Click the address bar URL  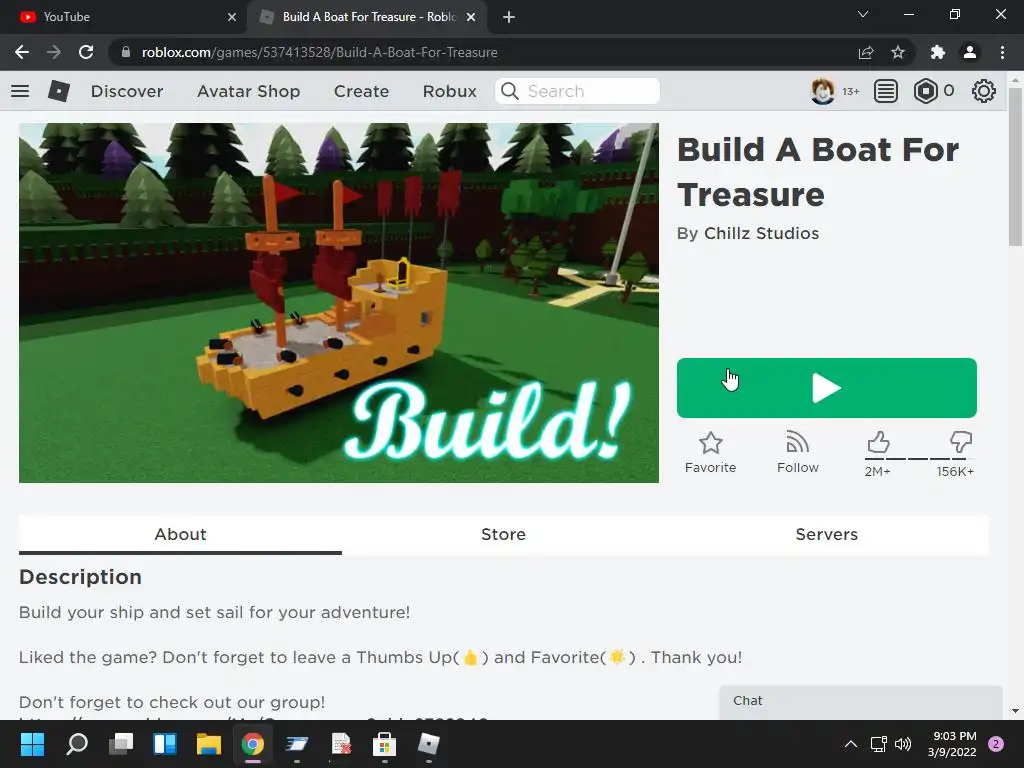coord(319,52)
